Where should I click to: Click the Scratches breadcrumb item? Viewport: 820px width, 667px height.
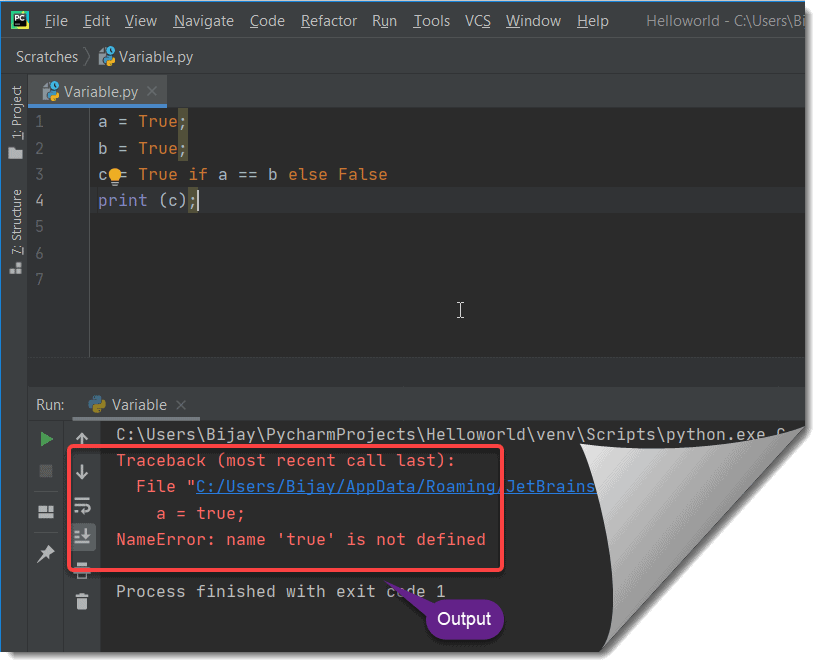46,57
